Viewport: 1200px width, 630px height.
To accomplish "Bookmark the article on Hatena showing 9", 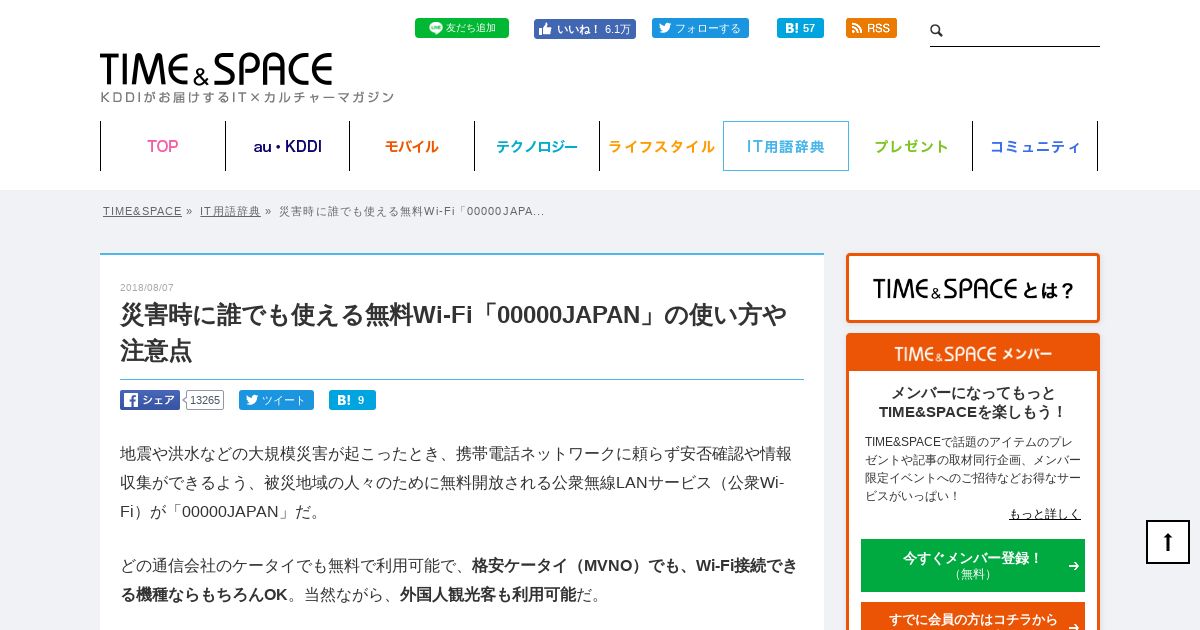I will (352, 400).
